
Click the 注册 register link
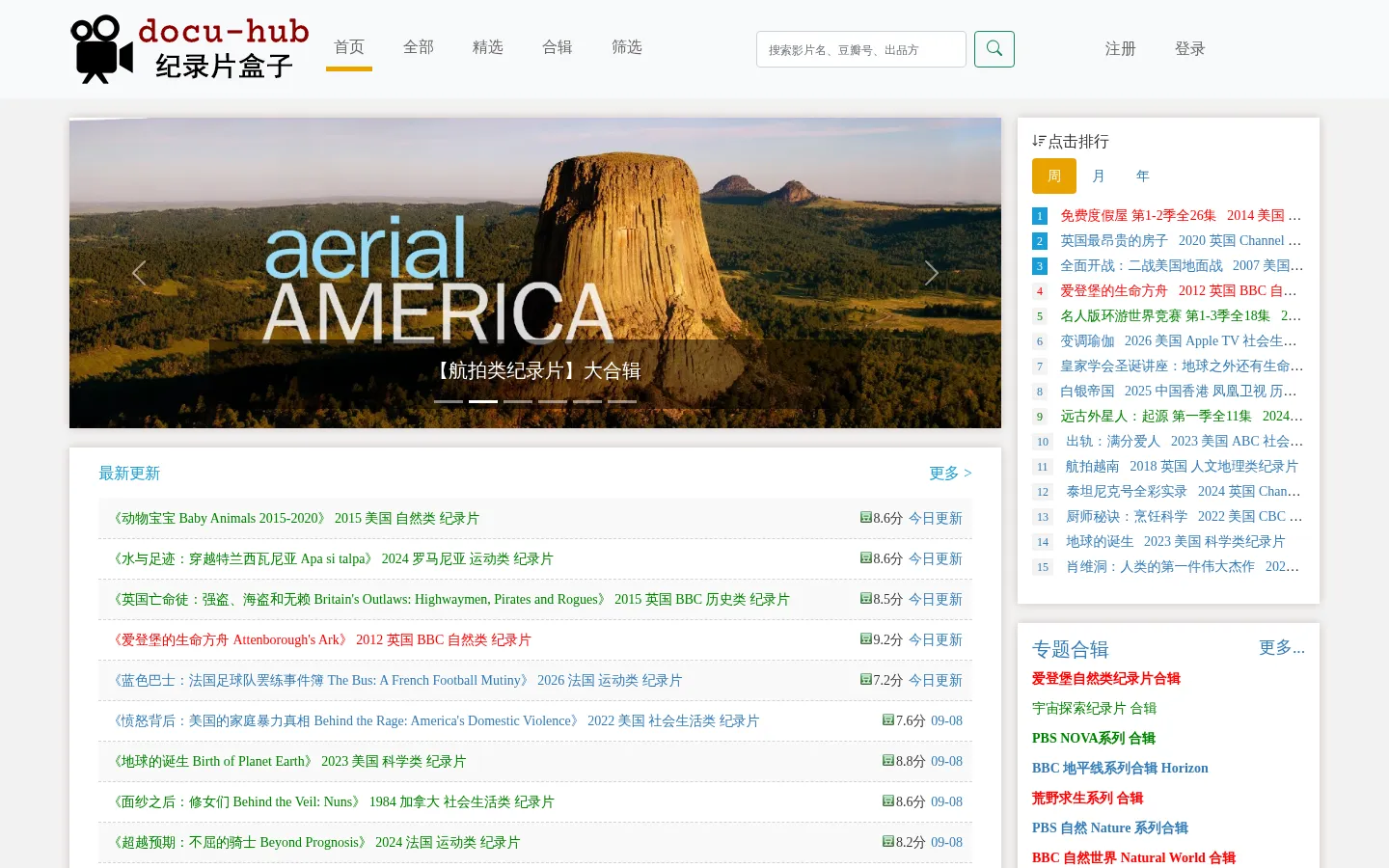click(x=1121, y=49)
